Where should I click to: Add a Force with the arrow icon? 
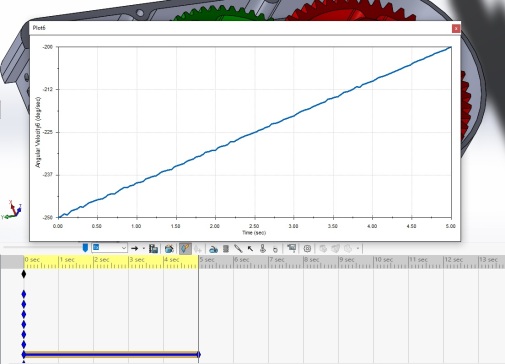(250, 249)
